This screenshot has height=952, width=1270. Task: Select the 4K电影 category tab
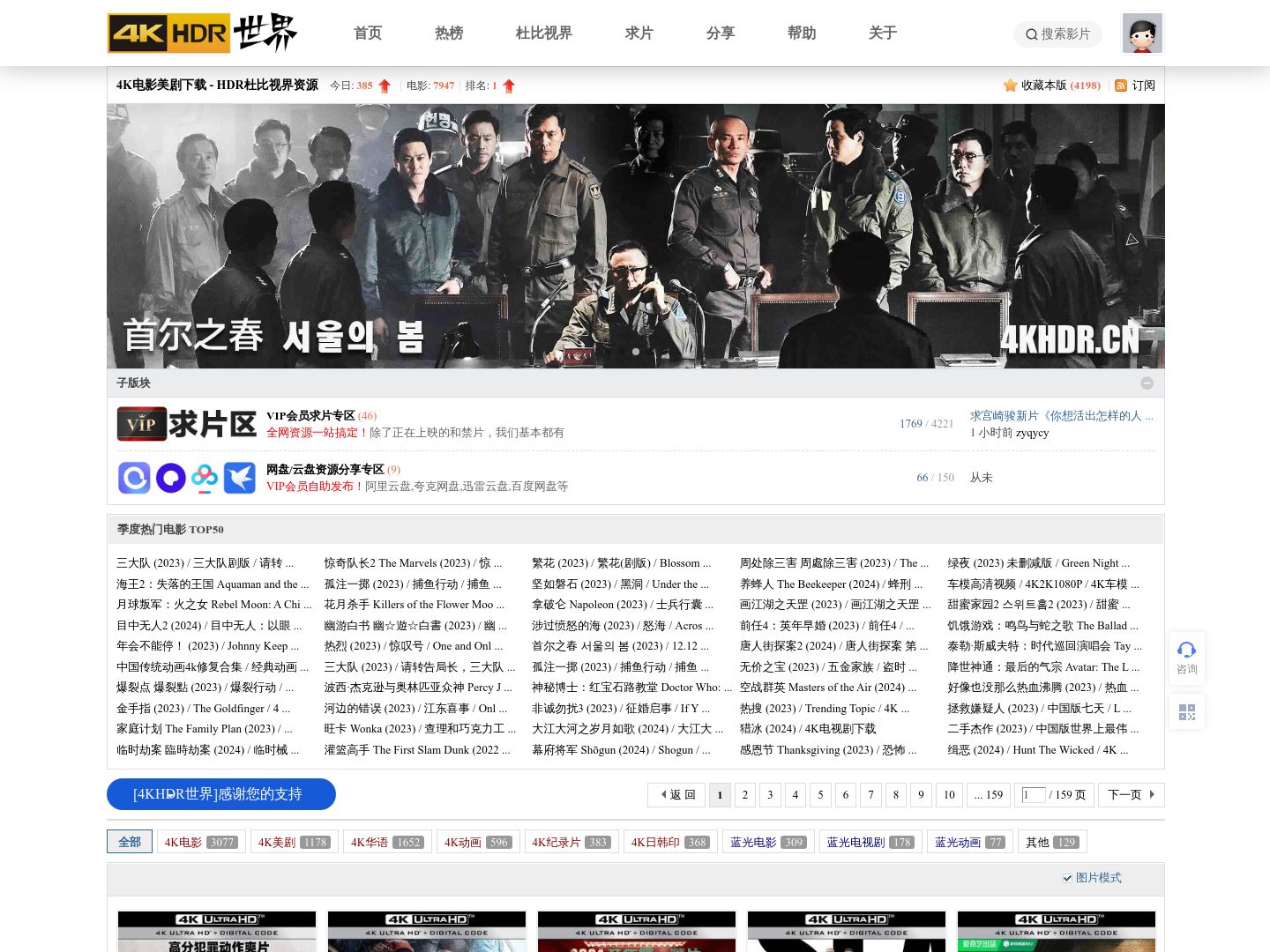point(200,842)
